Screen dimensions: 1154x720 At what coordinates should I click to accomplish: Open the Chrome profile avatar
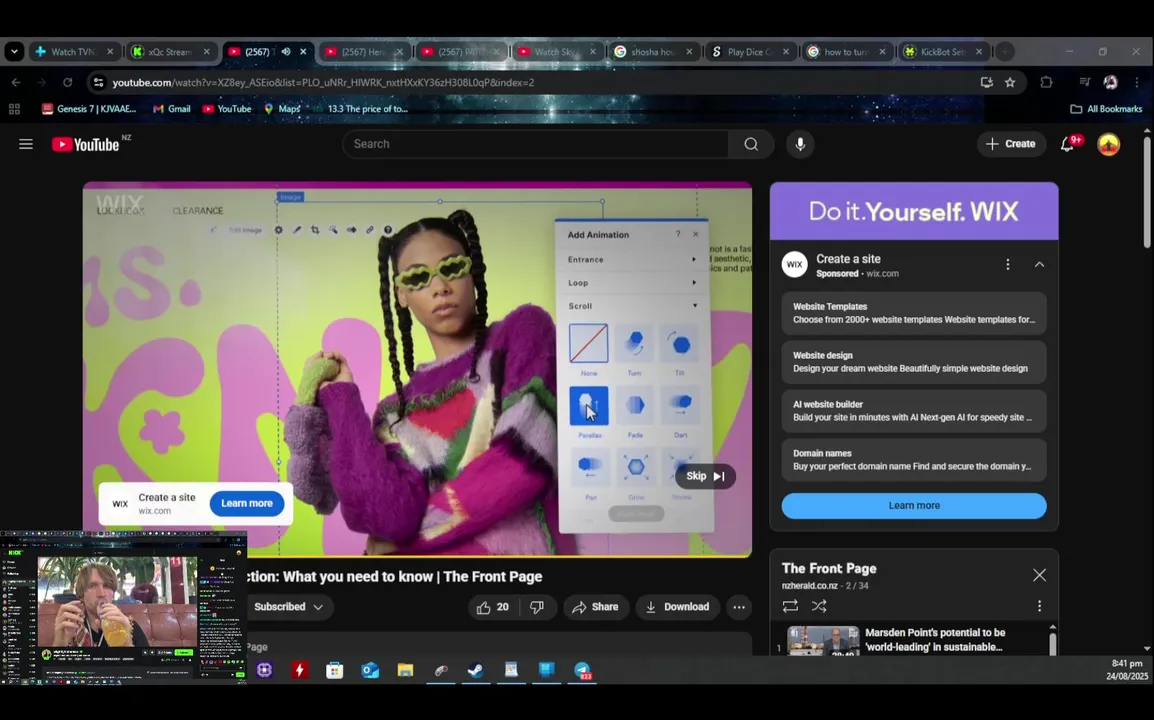point(1110,82)
